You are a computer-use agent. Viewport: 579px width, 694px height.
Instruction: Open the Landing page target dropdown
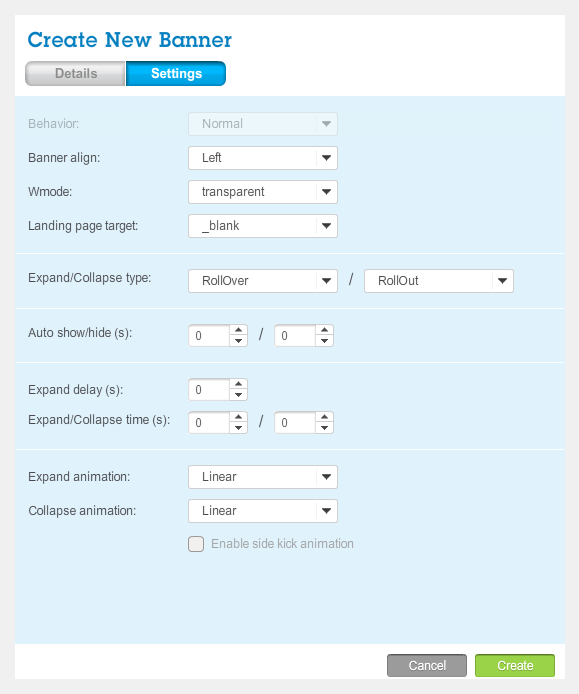(263, 226)
